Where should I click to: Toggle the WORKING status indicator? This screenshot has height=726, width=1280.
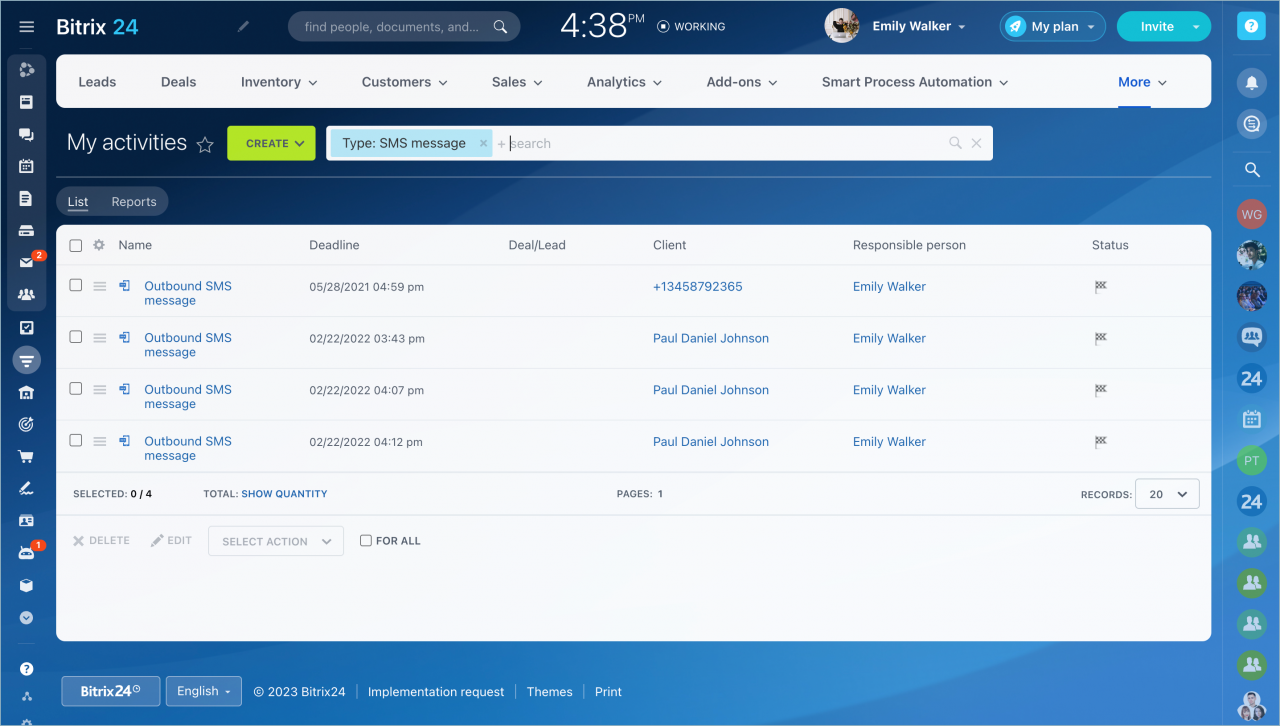(691, 27)
